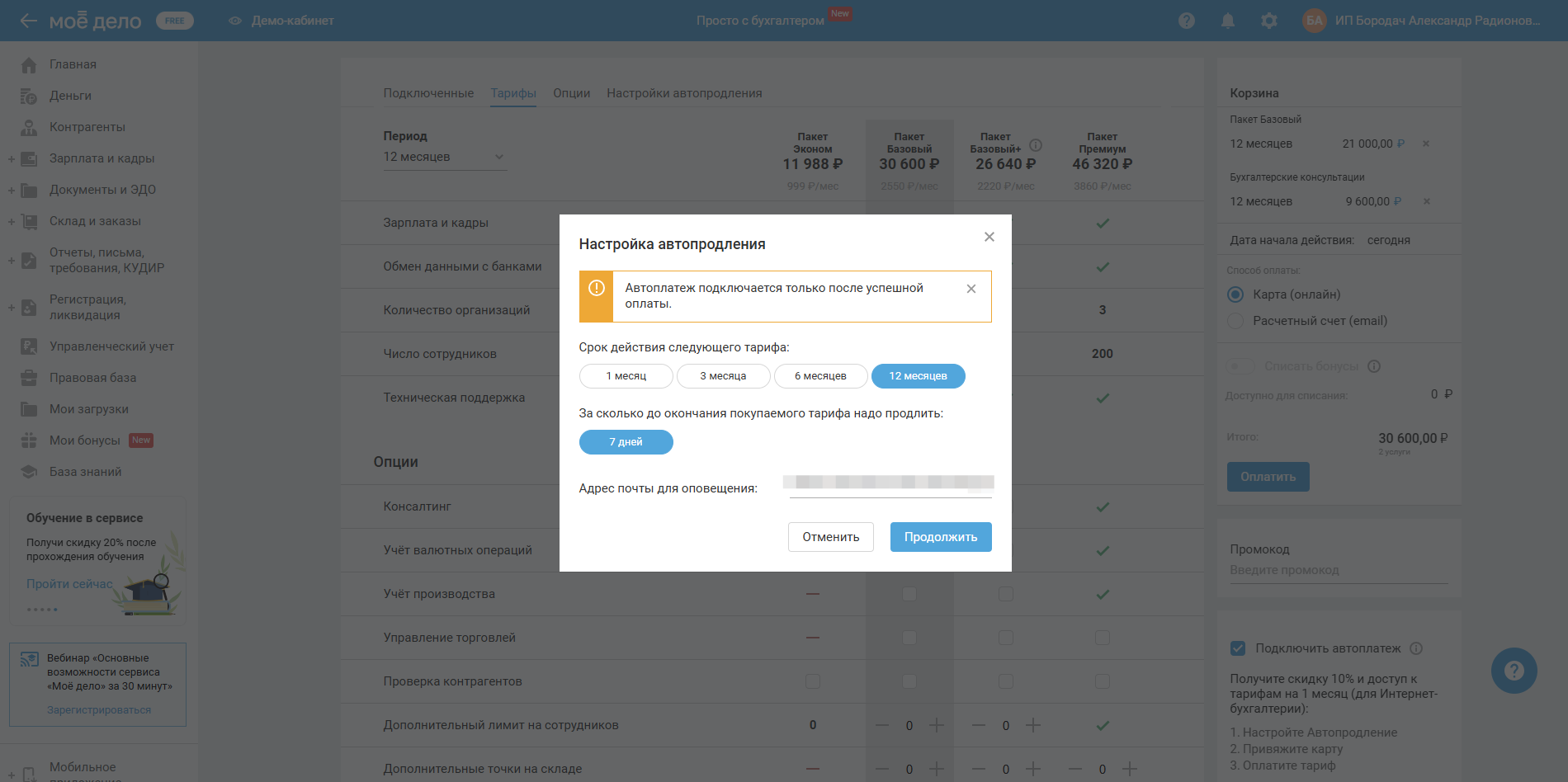Expand Склад и заказы sidebar section
Screen dimensions: 1568x782
click(x=12, y=221)
